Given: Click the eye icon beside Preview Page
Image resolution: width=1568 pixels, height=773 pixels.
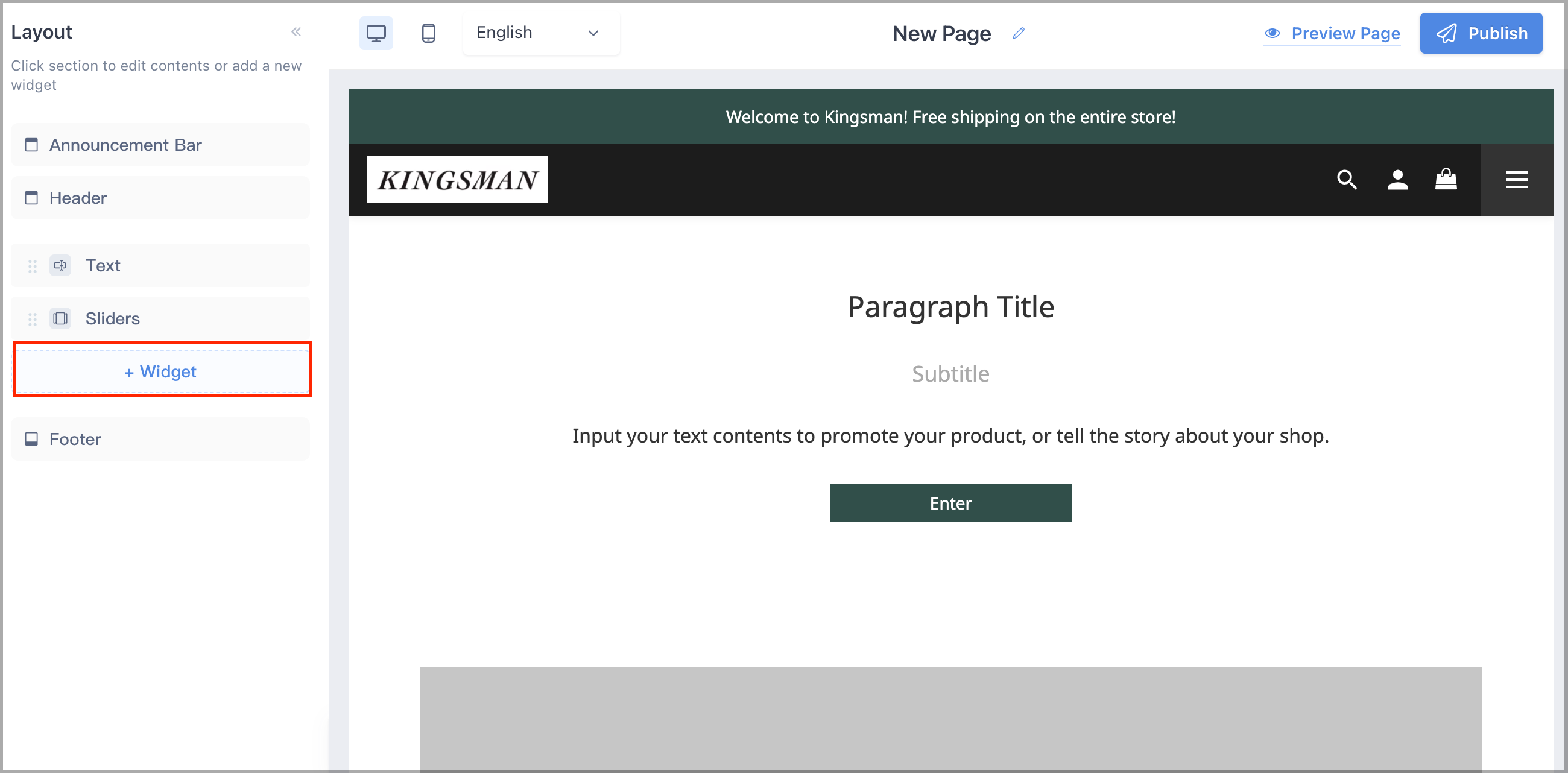Looking at the screenshot, I should 1272,33.
